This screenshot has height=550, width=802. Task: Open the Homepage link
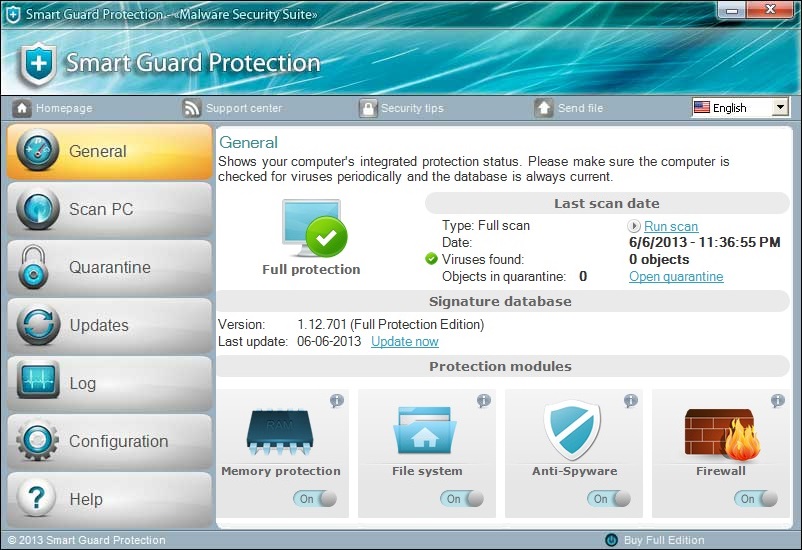64,108
